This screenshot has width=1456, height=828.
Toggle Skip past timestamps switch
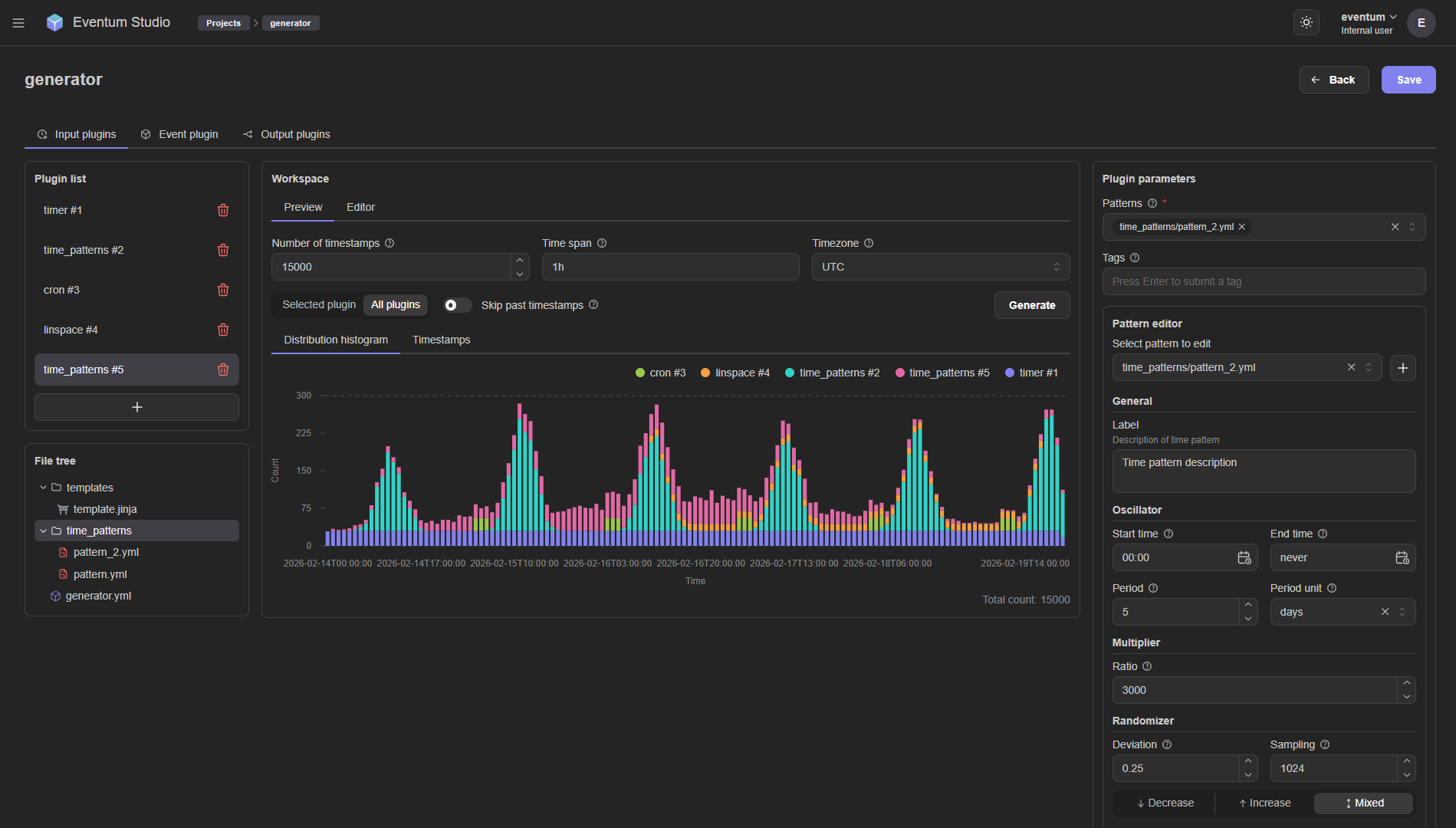[457, 305]
